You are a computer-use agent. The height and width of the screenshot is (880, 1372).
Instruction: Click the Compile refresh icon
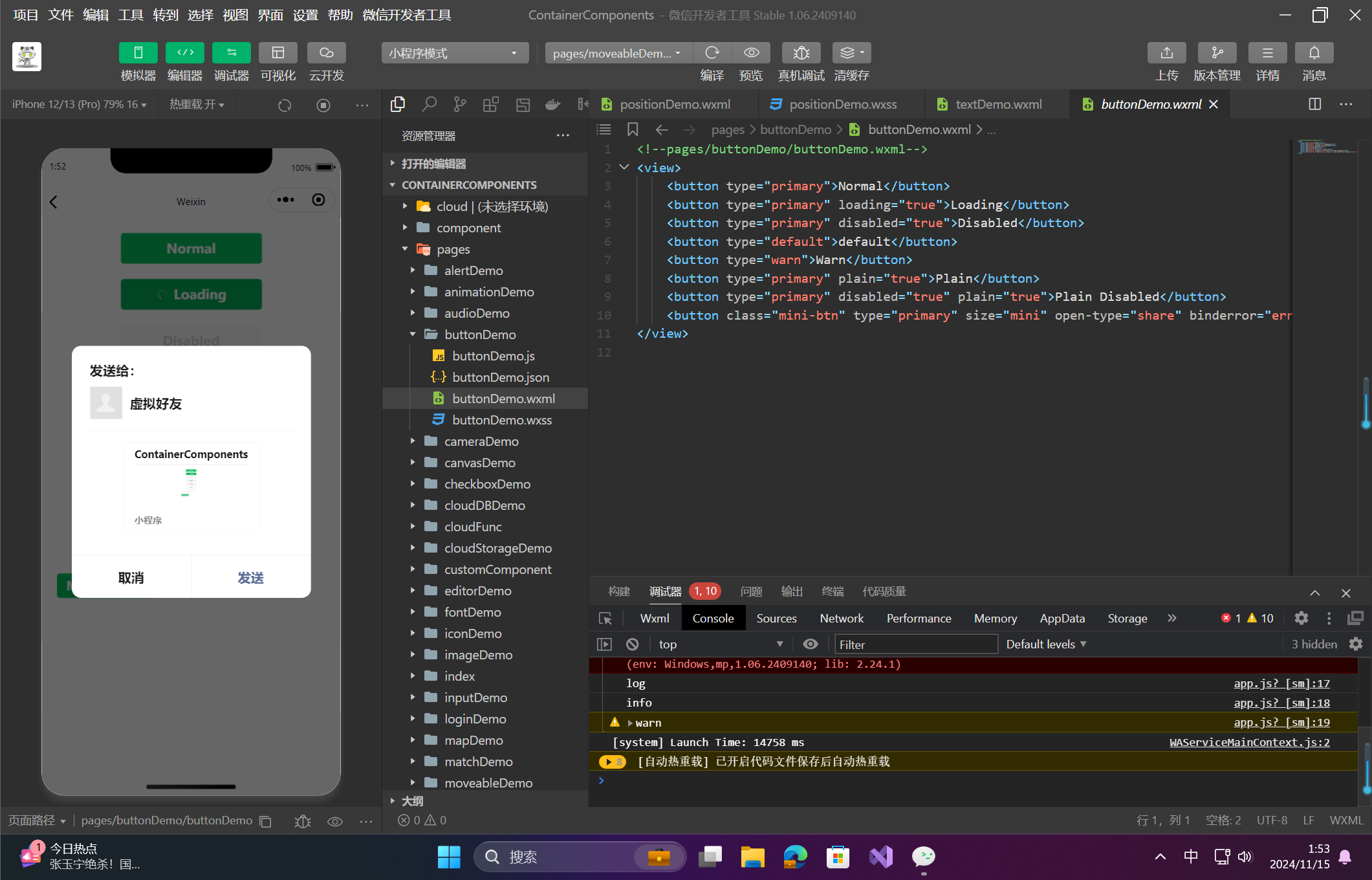click(712, 52)
